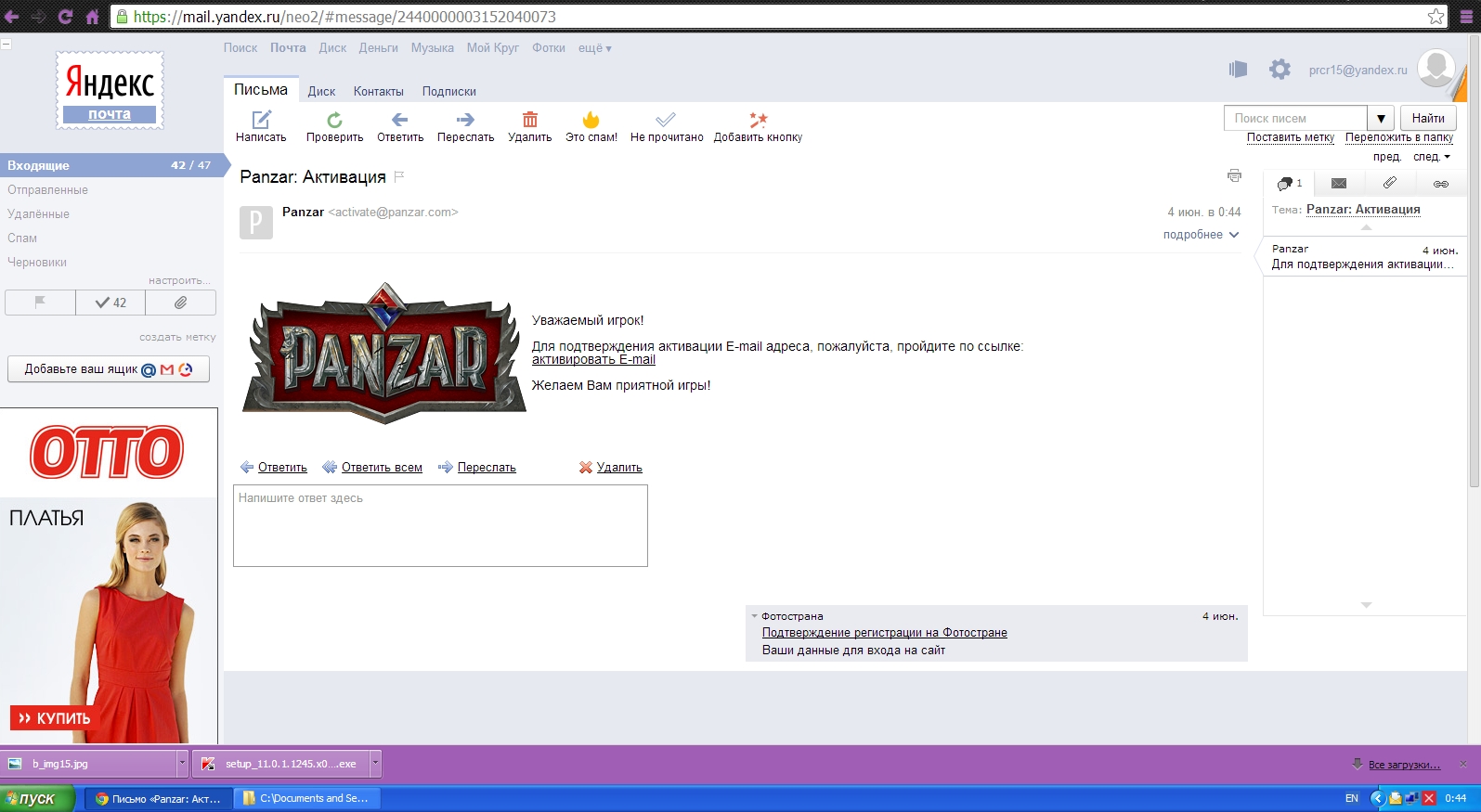Open settings gear icon
The width and height of the screenshot is (1481, 812).
tap(1280, 69)
